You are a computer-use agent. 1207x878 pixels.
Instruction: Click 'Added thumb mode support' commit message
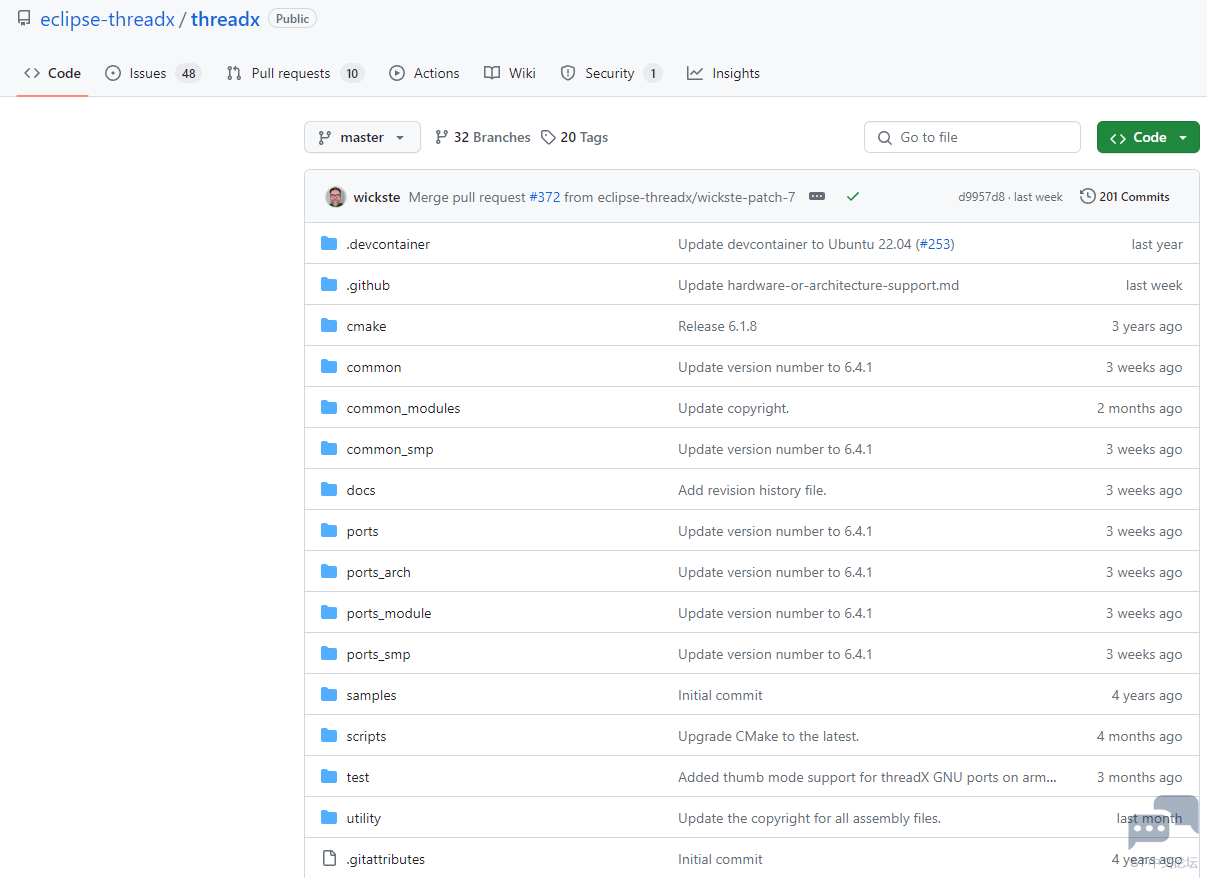[x=867, y=777]
